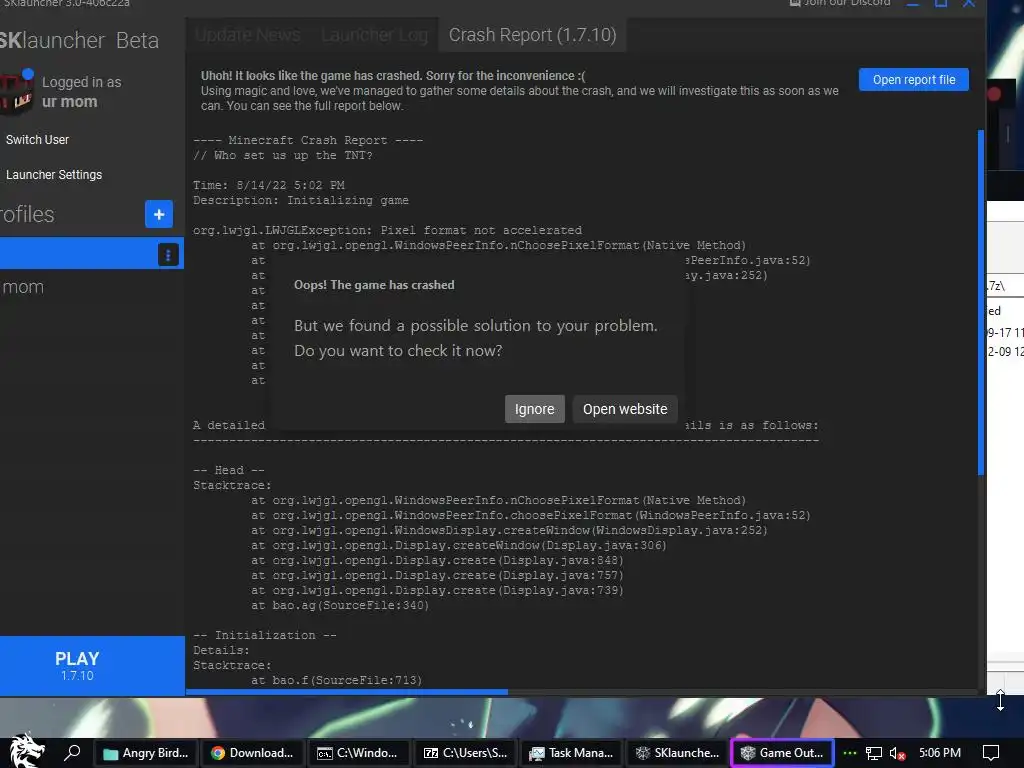Image resolution: width=1024 pixels, height=768 pixels.
Task: Open the crash report file
Action: [914, 80]
